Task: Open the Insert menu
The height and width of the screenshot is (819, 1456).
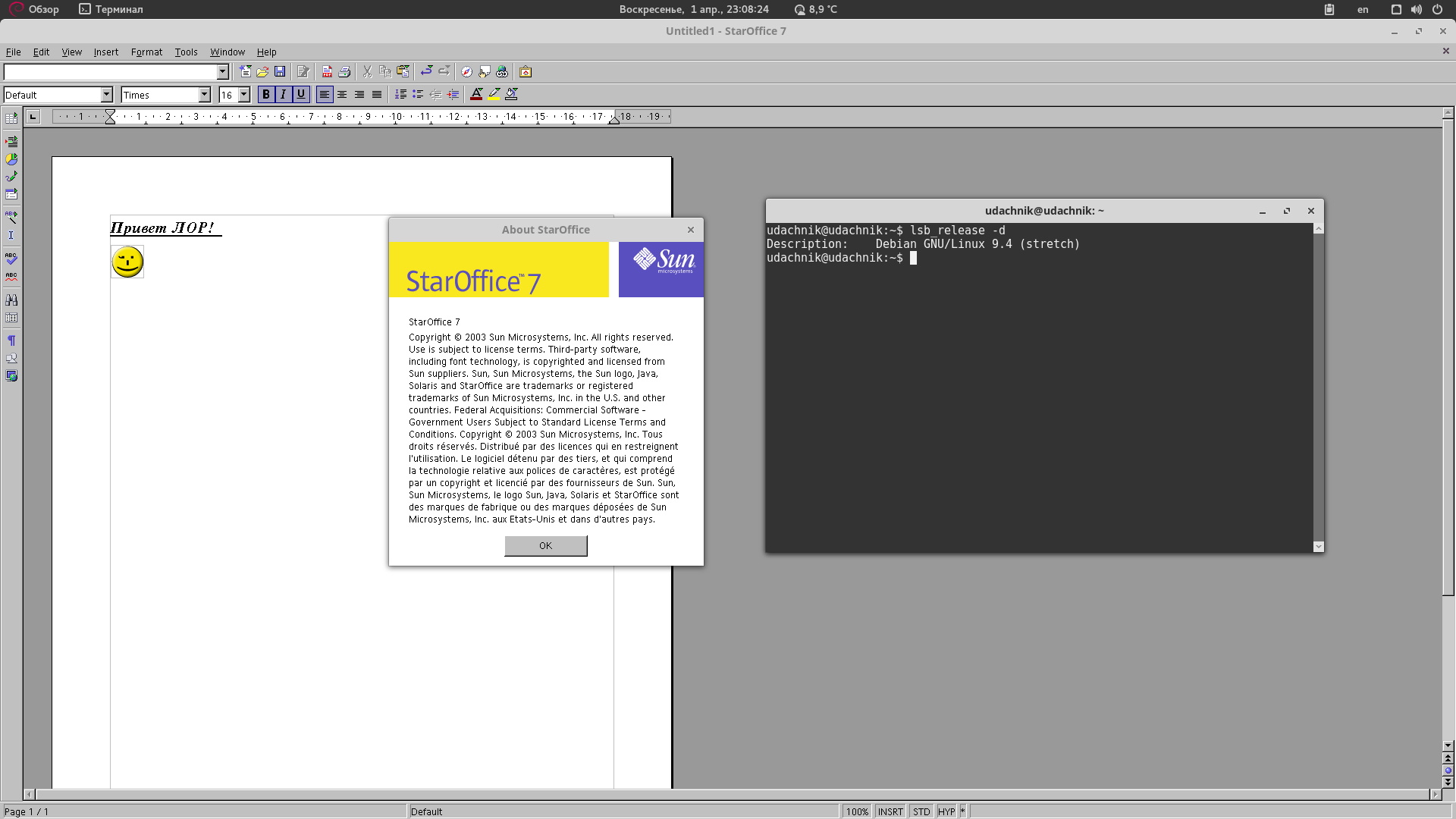Action: tap(106, 52)
